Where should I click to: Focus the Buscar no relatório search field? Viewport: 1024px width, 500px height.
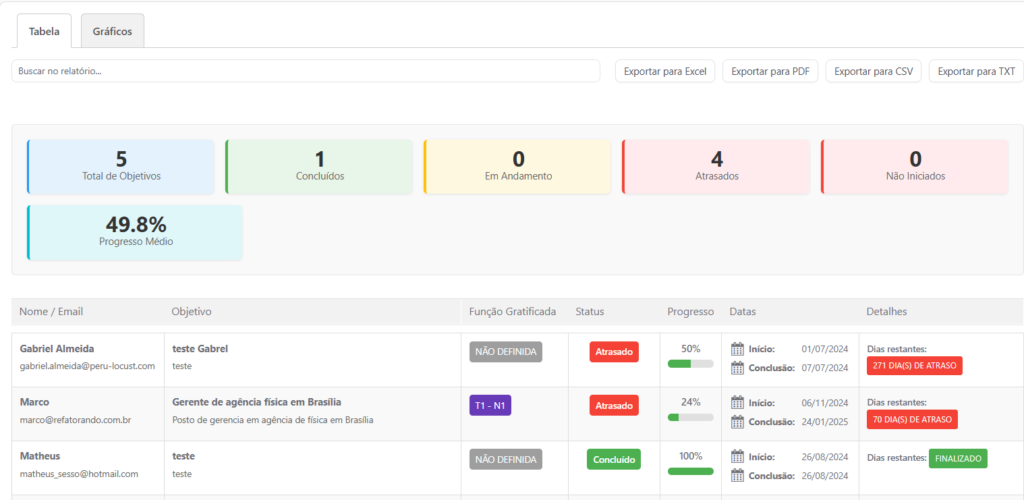305,71
